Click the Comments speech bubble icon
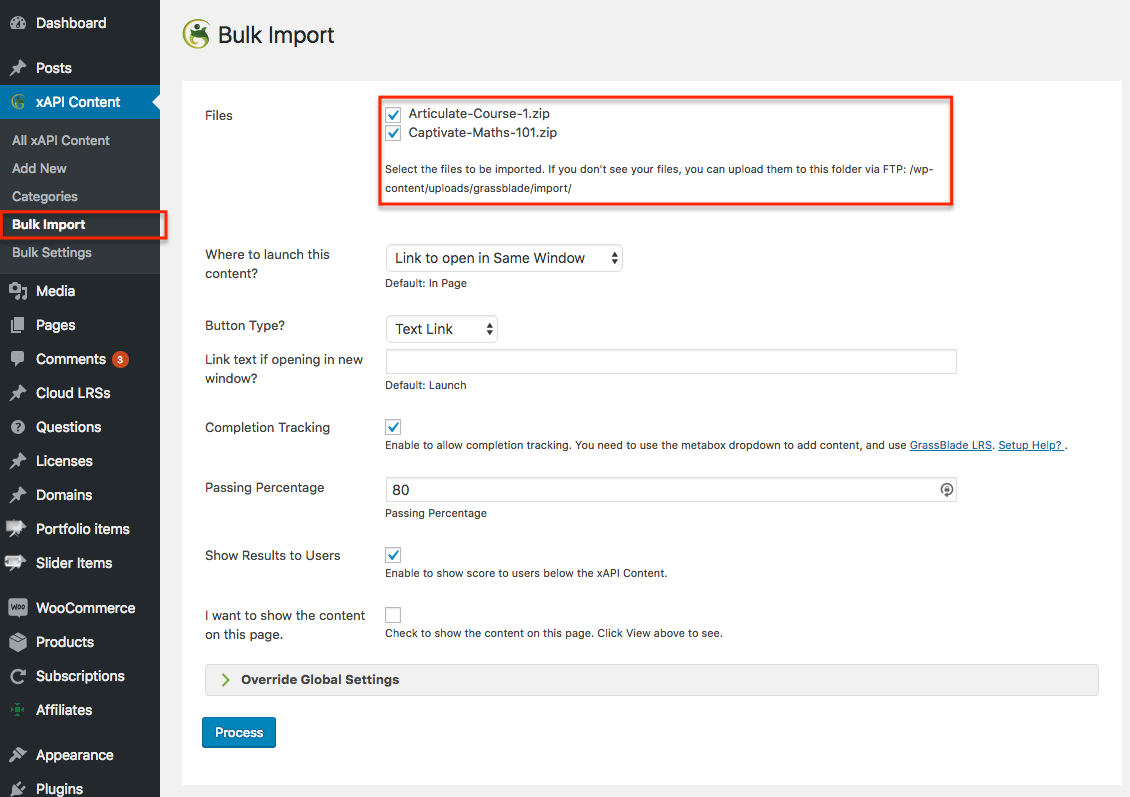 coord(17,359)
